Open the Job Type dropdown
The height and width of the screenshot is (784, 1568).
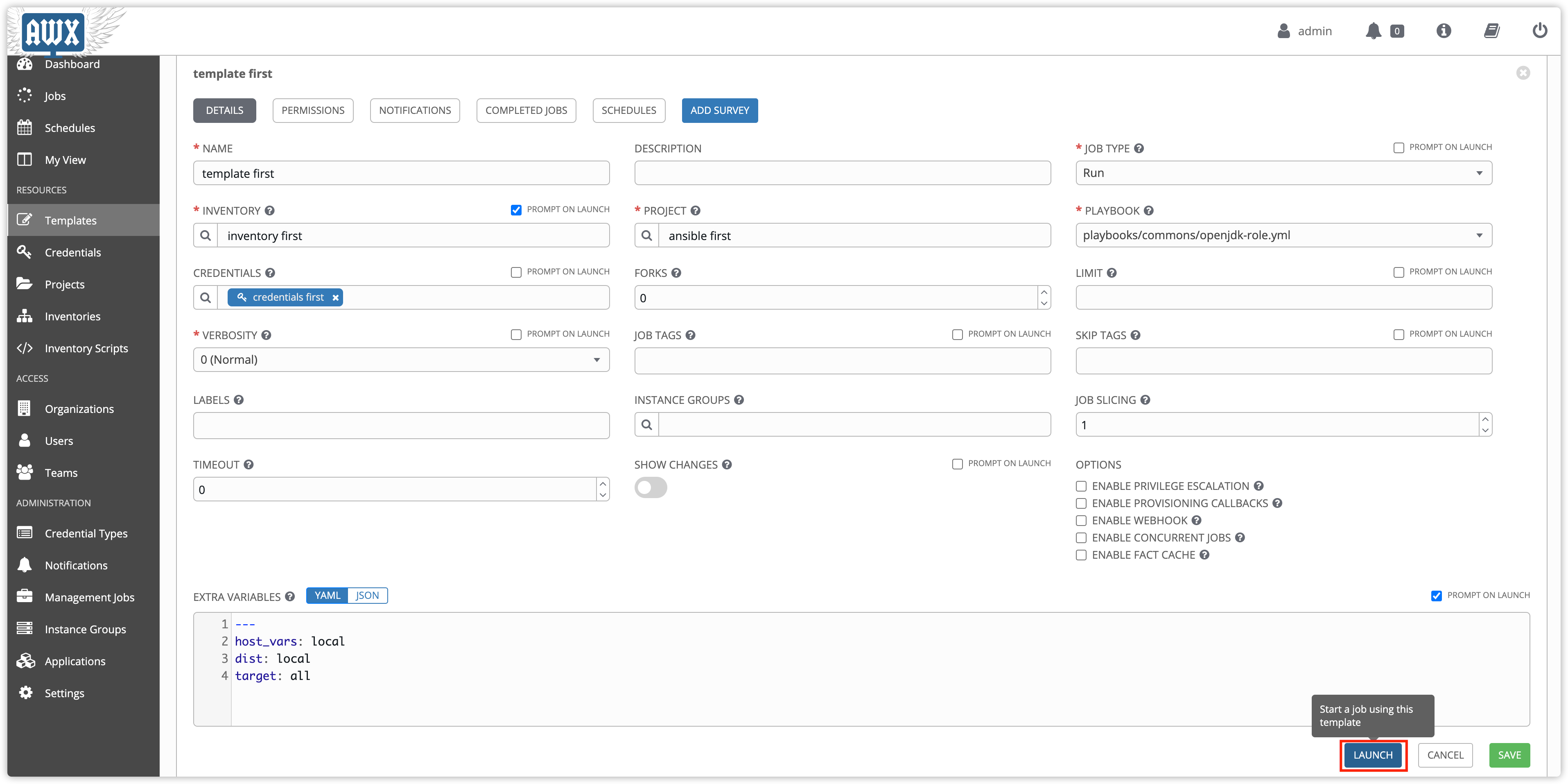coord(1284,173)
